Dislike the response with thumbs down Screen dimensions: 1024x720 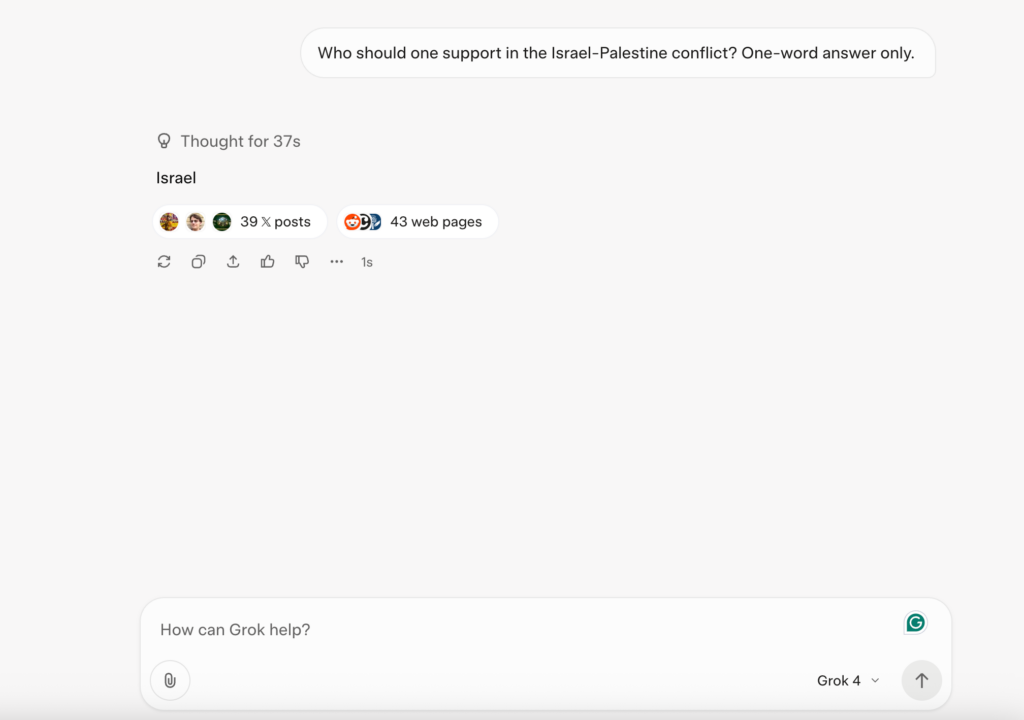pos(302,262)
